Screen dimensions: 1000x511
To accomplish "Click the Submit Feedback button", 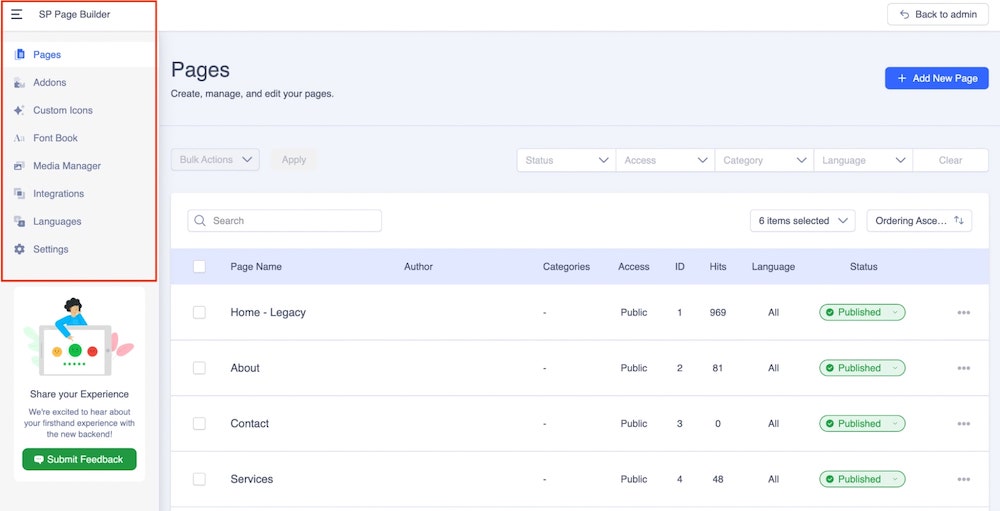I will (79, 459).
